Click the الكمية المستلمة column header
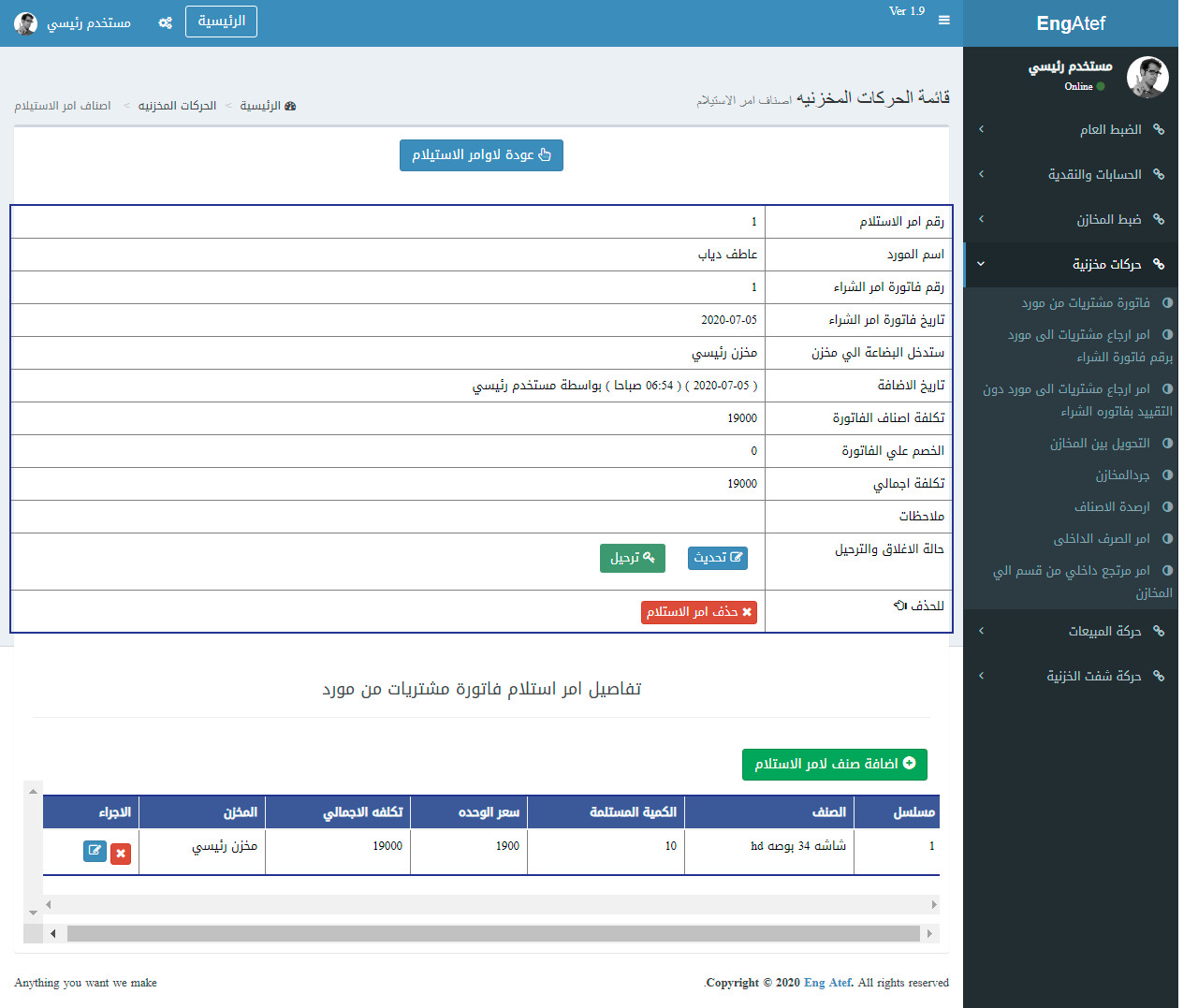The image size is (1198, 1008). [x=606, y=812]
